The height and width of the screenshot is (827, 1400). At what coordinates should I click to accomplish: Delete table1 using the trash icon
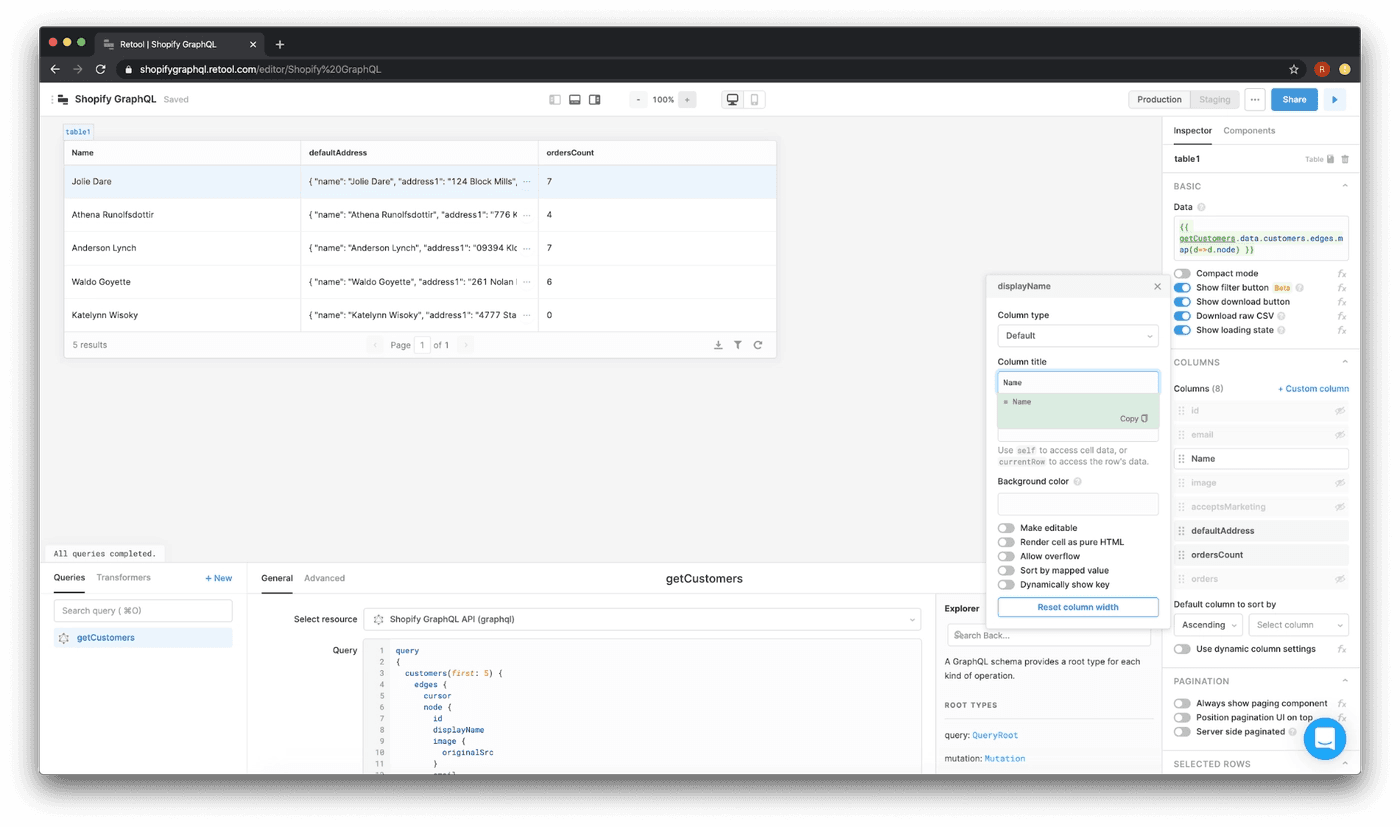(x=1345, y=159)
